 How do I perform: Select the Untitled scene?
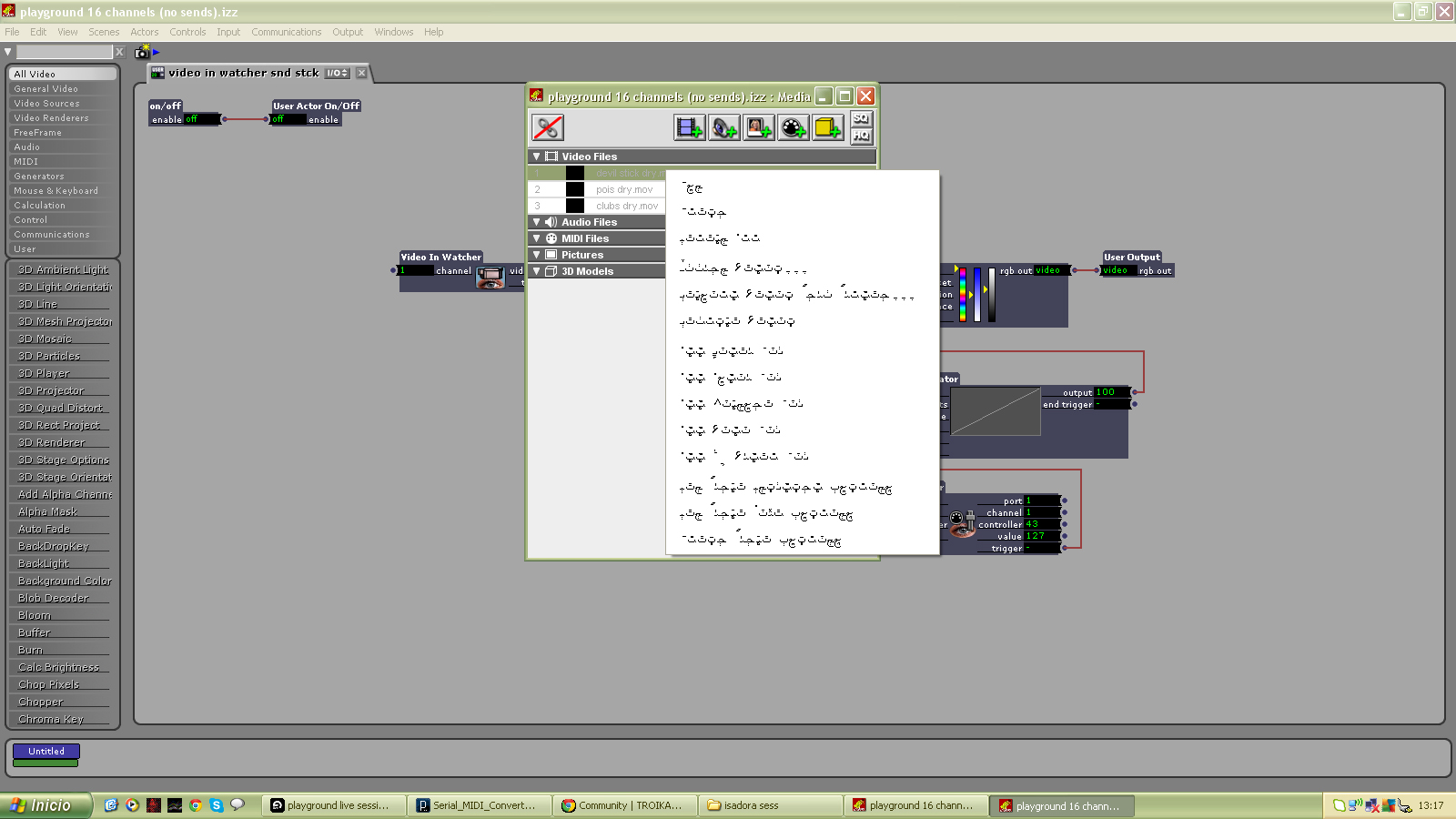[x=46, y=751]
